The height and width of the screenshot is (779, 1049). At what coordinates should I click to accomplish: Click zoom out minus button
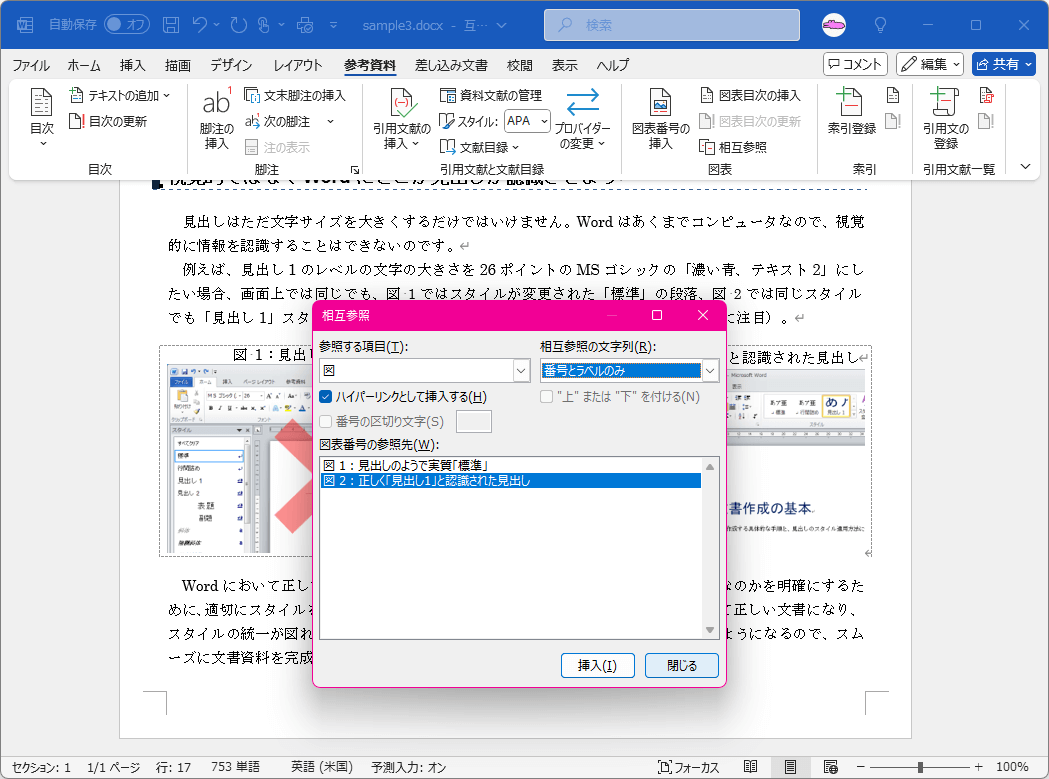[x=861, y=767]
